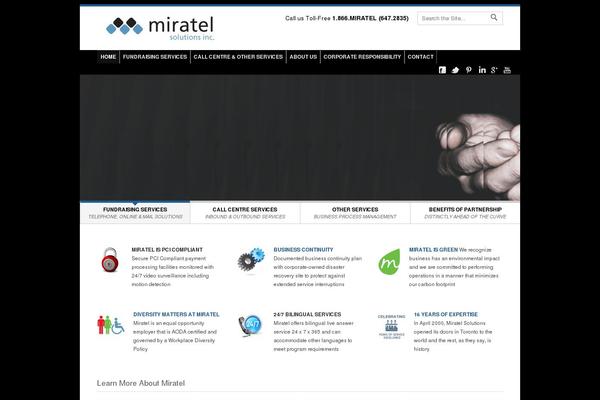The width and height of the screenshot is (600, 400).
Task: Open the Twitter bird icon
Action: click(455, 70)
